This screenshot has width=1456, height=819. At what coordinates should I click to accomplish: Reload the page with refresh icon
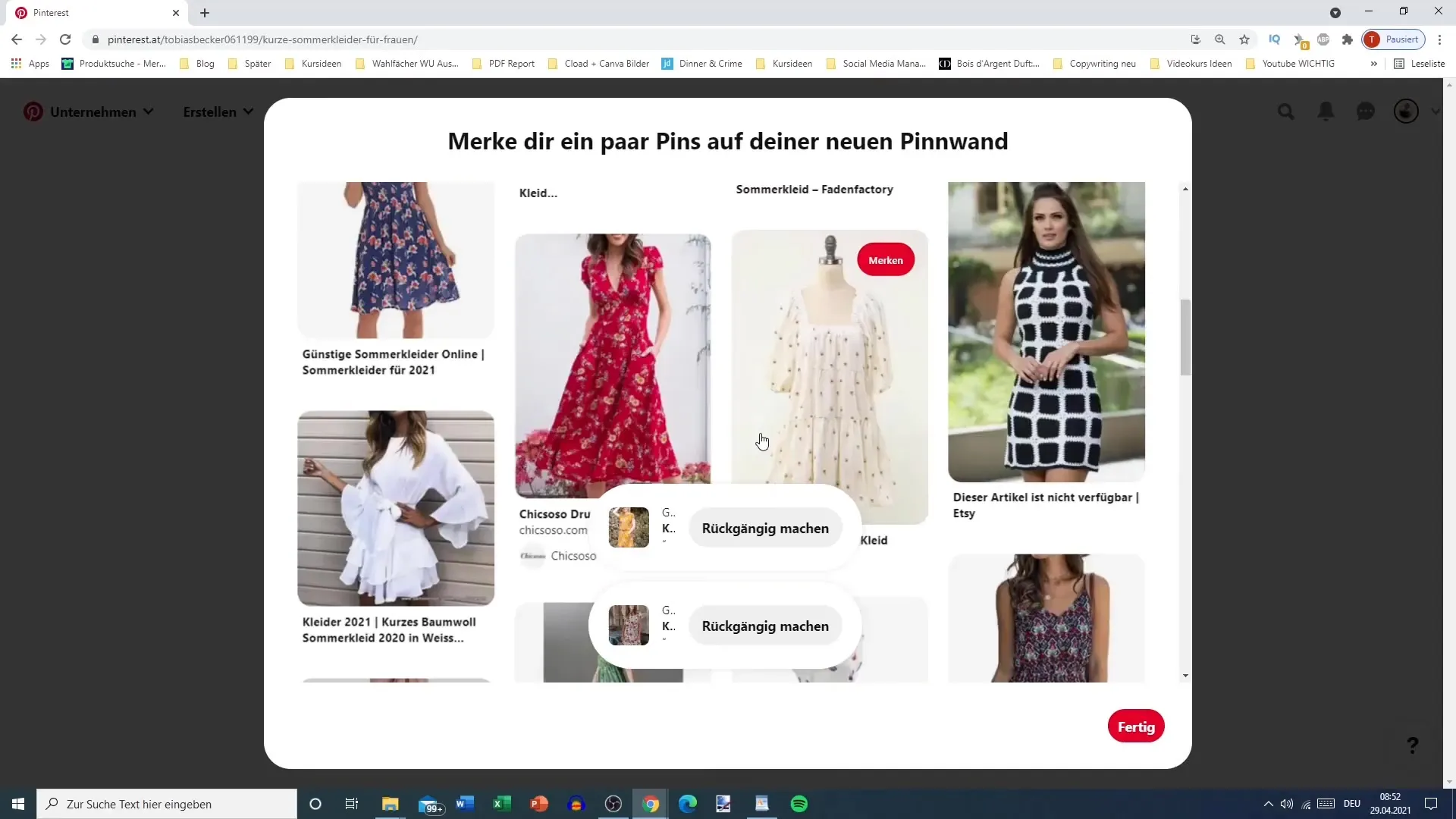coord(65,39)
